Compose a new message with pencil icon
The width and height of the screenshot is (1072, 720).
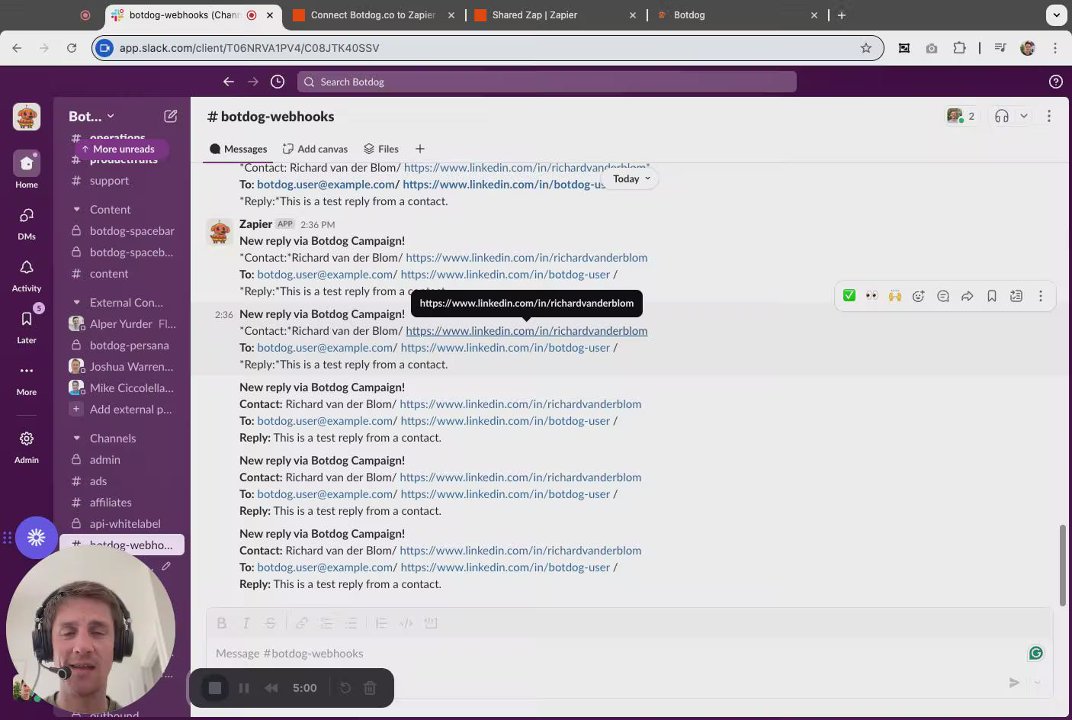tap(171, 116)
